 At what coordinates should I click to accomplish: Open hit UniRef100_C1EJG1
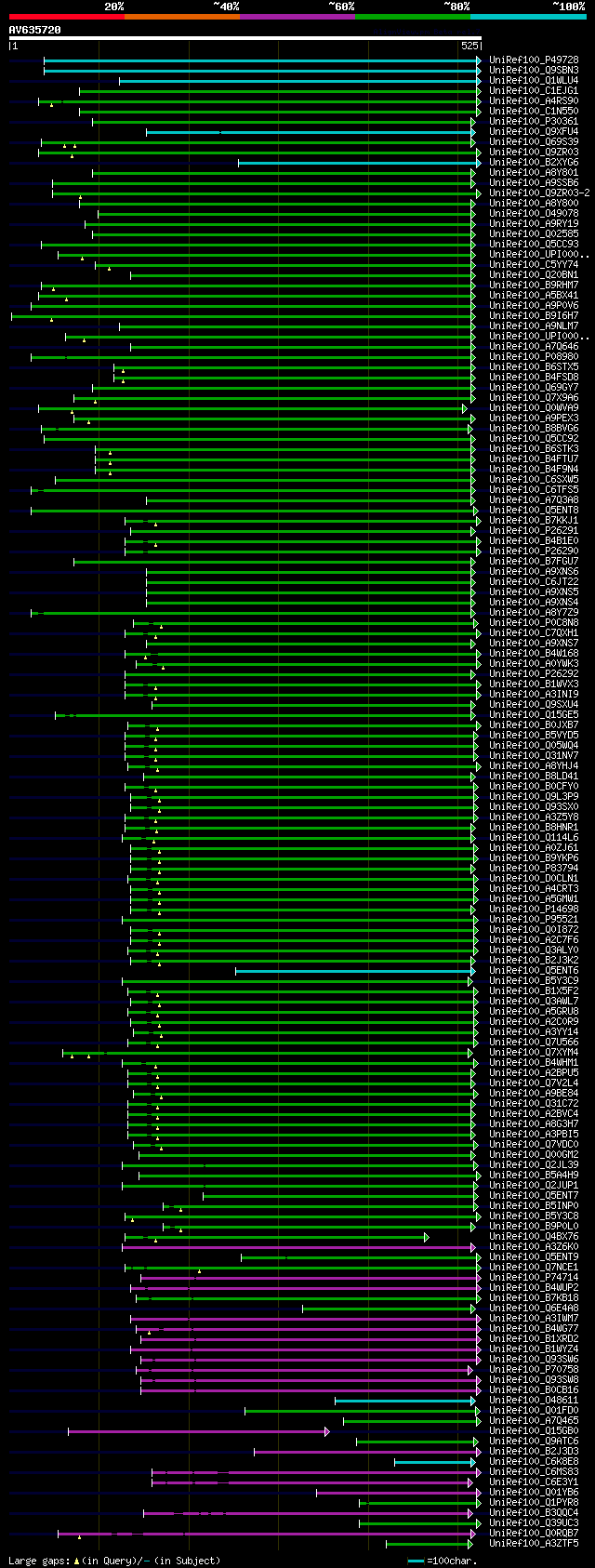[x=534, y=90]
